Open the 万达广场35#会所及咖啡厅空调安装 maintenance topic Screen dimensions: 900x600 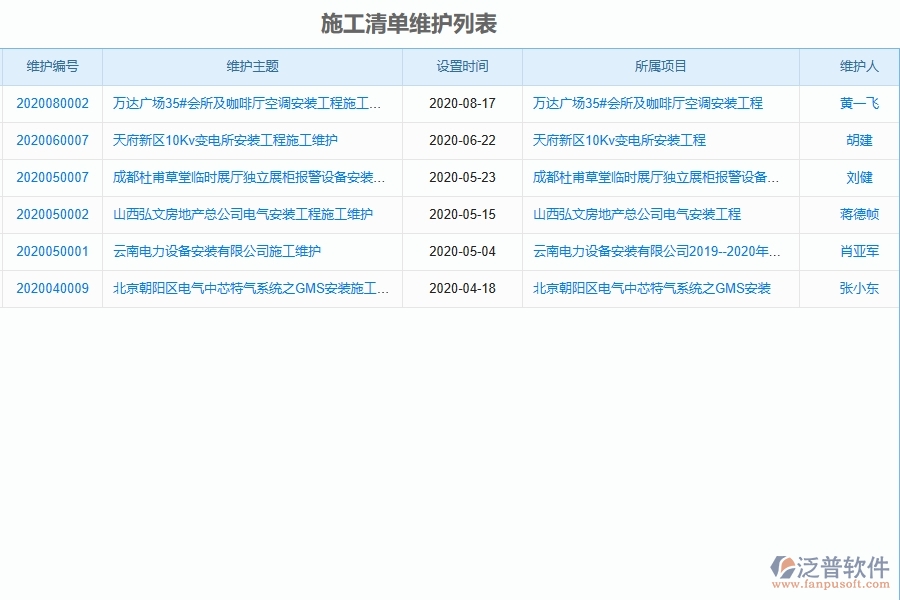pos(247,103)
